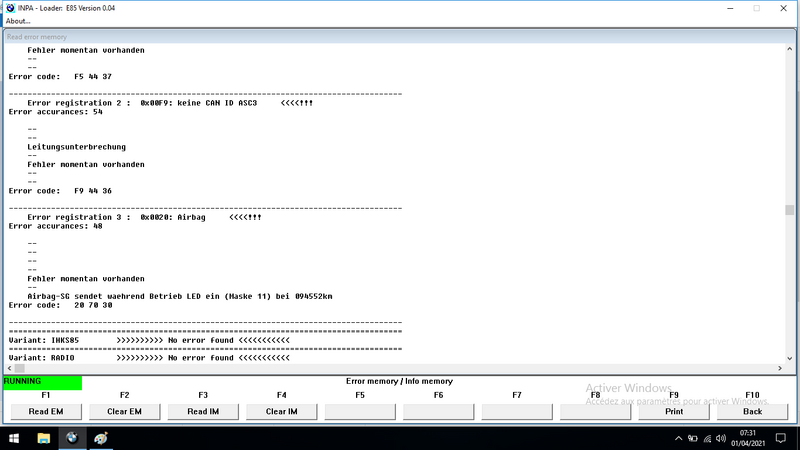The width and height of the screenshot is (800, 450).
Task: Open the Paint app from taskbar
Action: 101,438
